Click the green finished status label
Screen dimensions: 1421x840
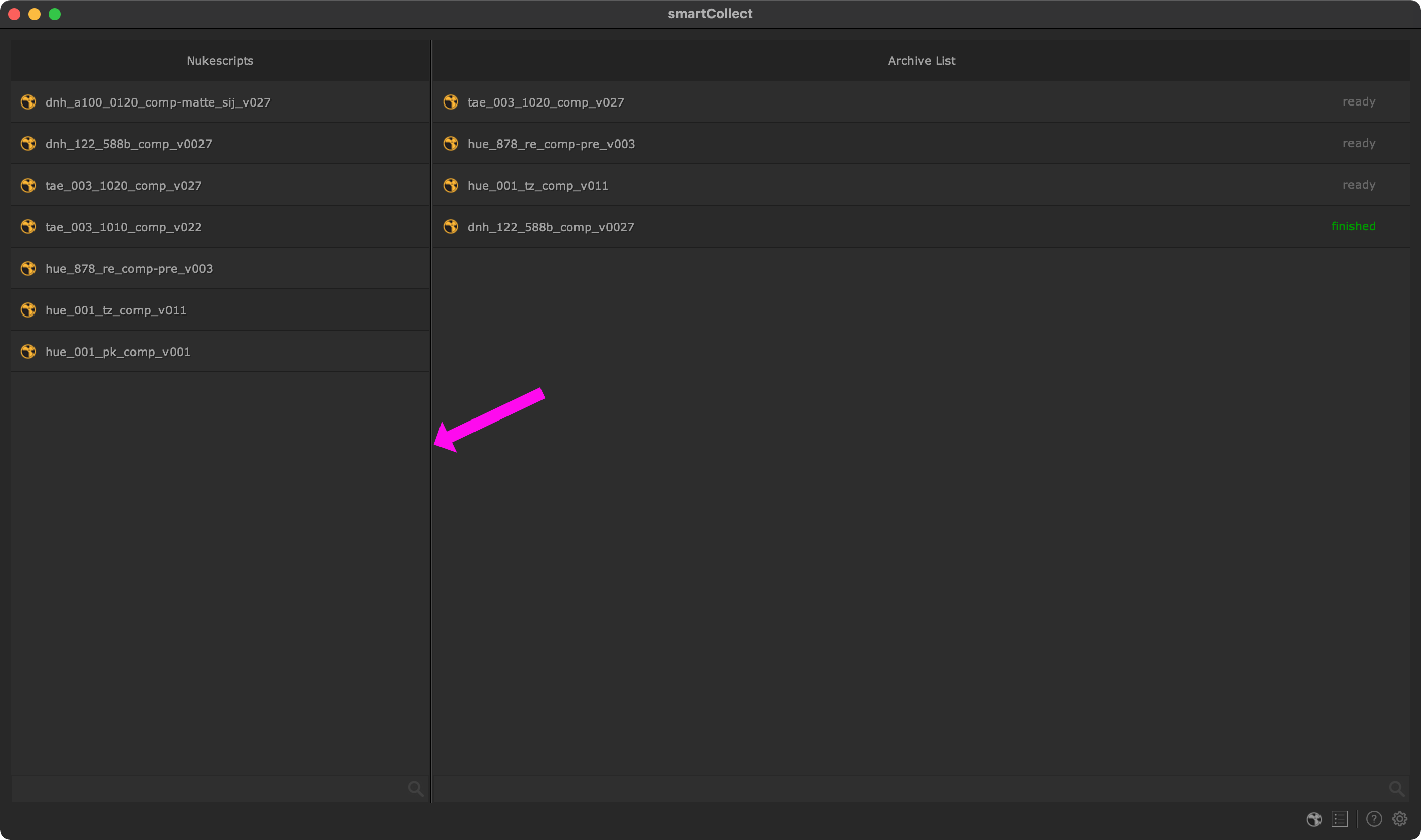pos(1353,226)
